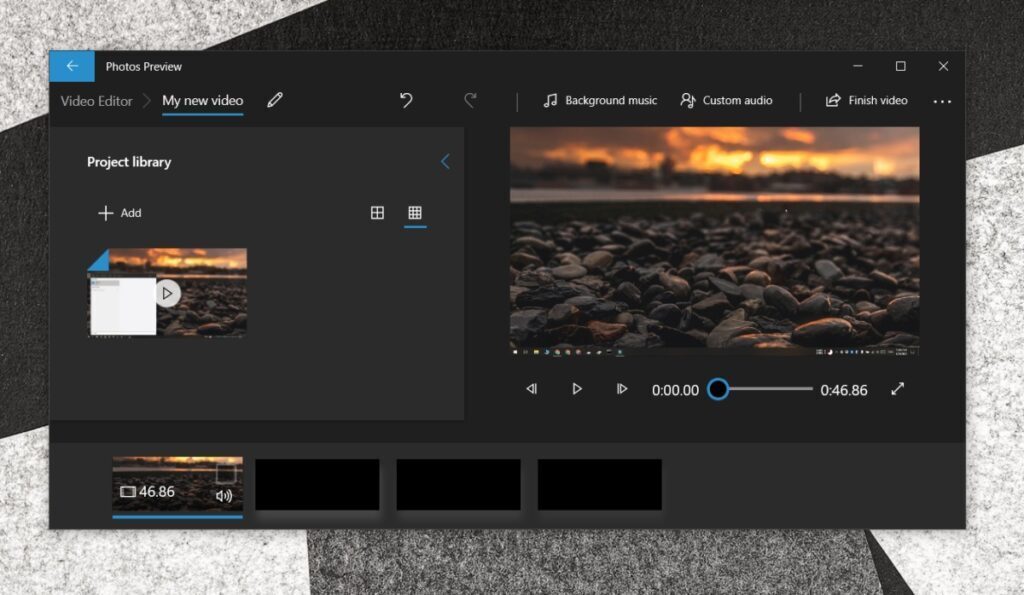Click the Redo arrow
The height and width of the screenshot is (595, 1024).
(x=470, y=100)
